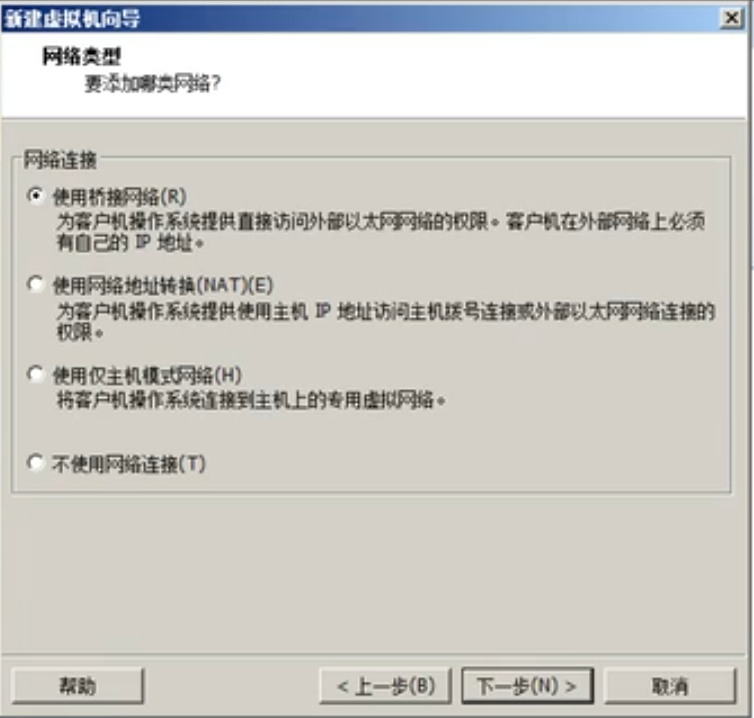Click the 网络连接 group box label
This screenshot has width=754, height=718.
tap(60, 160)
